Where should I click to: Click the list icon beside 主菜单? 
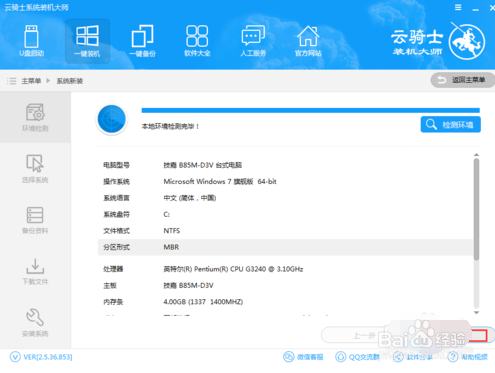[12, 81]
